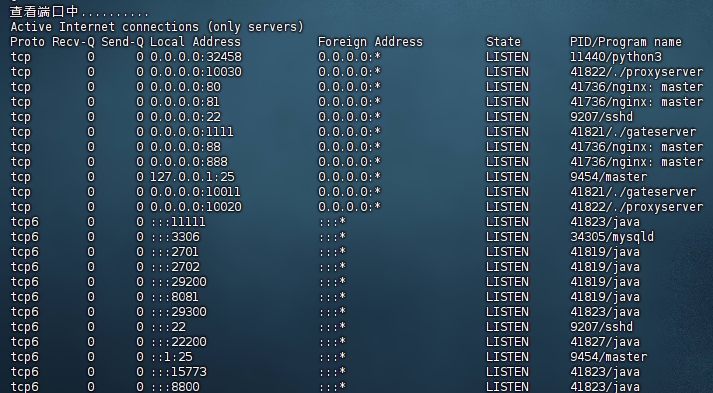This screenshot has height=393, width=713.
Task: Click local address :::22 on tcp6 row
Action: pos(168,327)
